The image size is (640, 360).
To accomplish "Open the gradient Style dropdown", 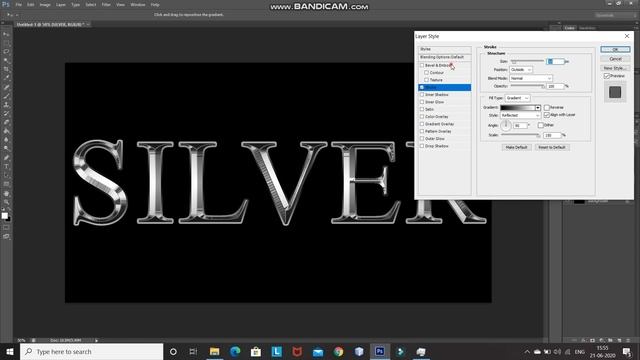I will click(520, 116).
